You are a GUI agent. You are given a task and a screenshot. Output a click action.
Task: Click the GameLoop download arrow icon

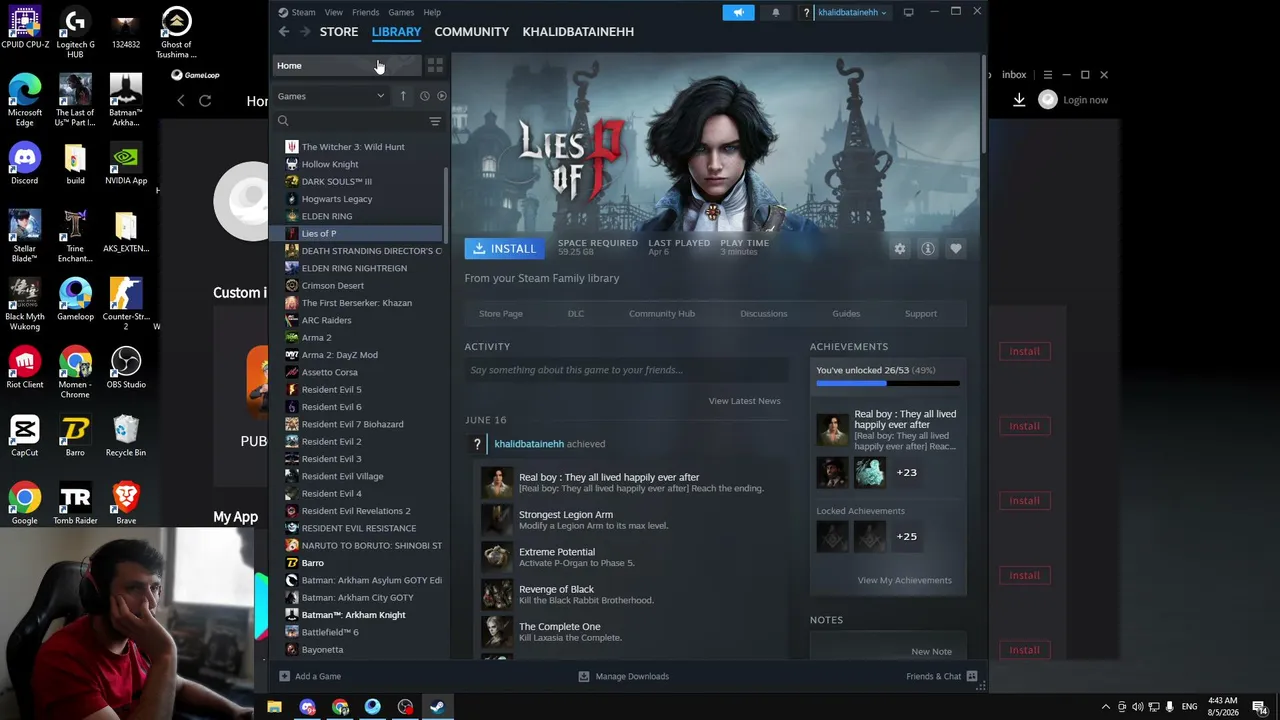point(1019,100)
